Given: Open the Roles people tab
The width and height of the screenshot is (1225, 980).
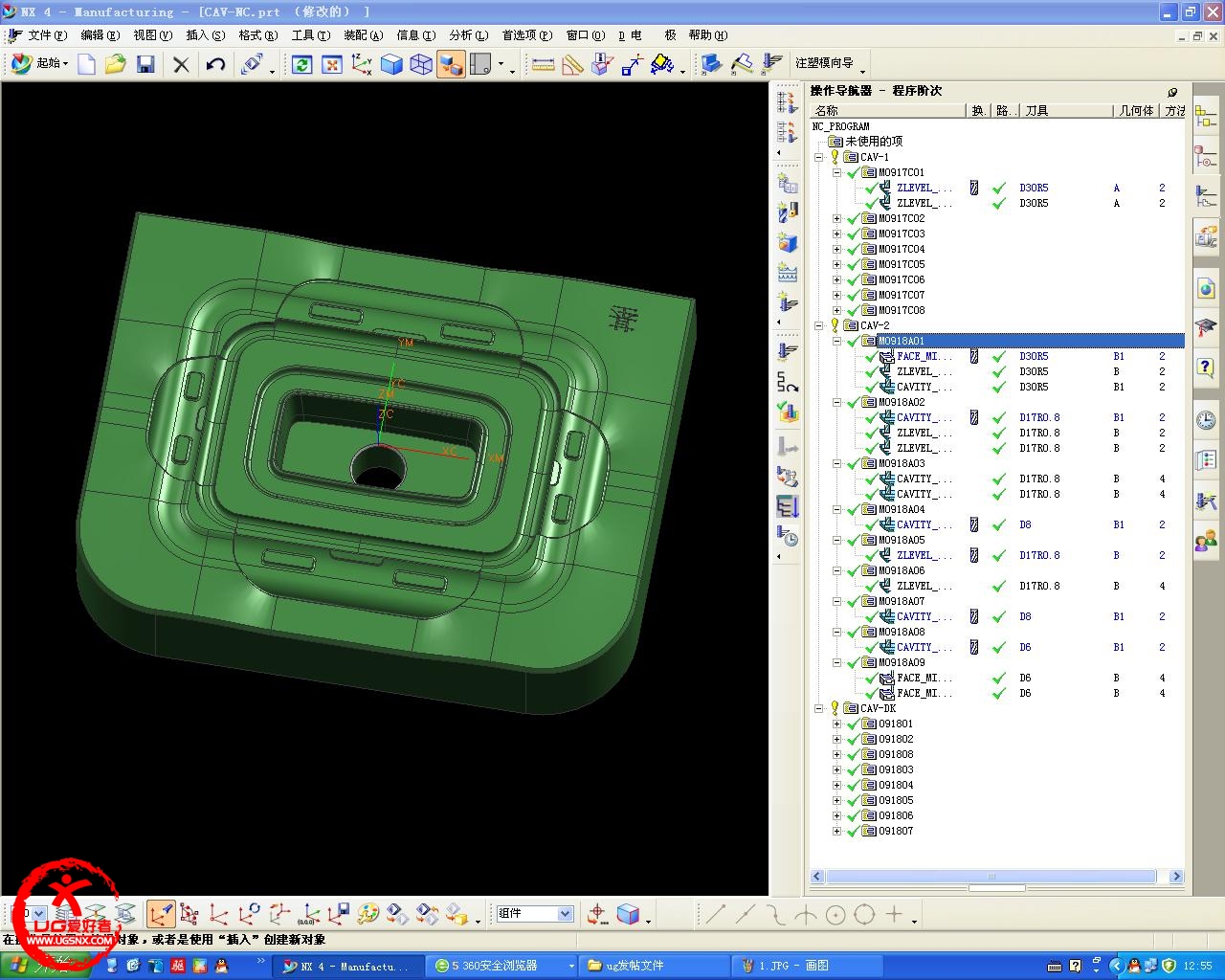Looking at the screenshot, I should tap(1206, 541).
